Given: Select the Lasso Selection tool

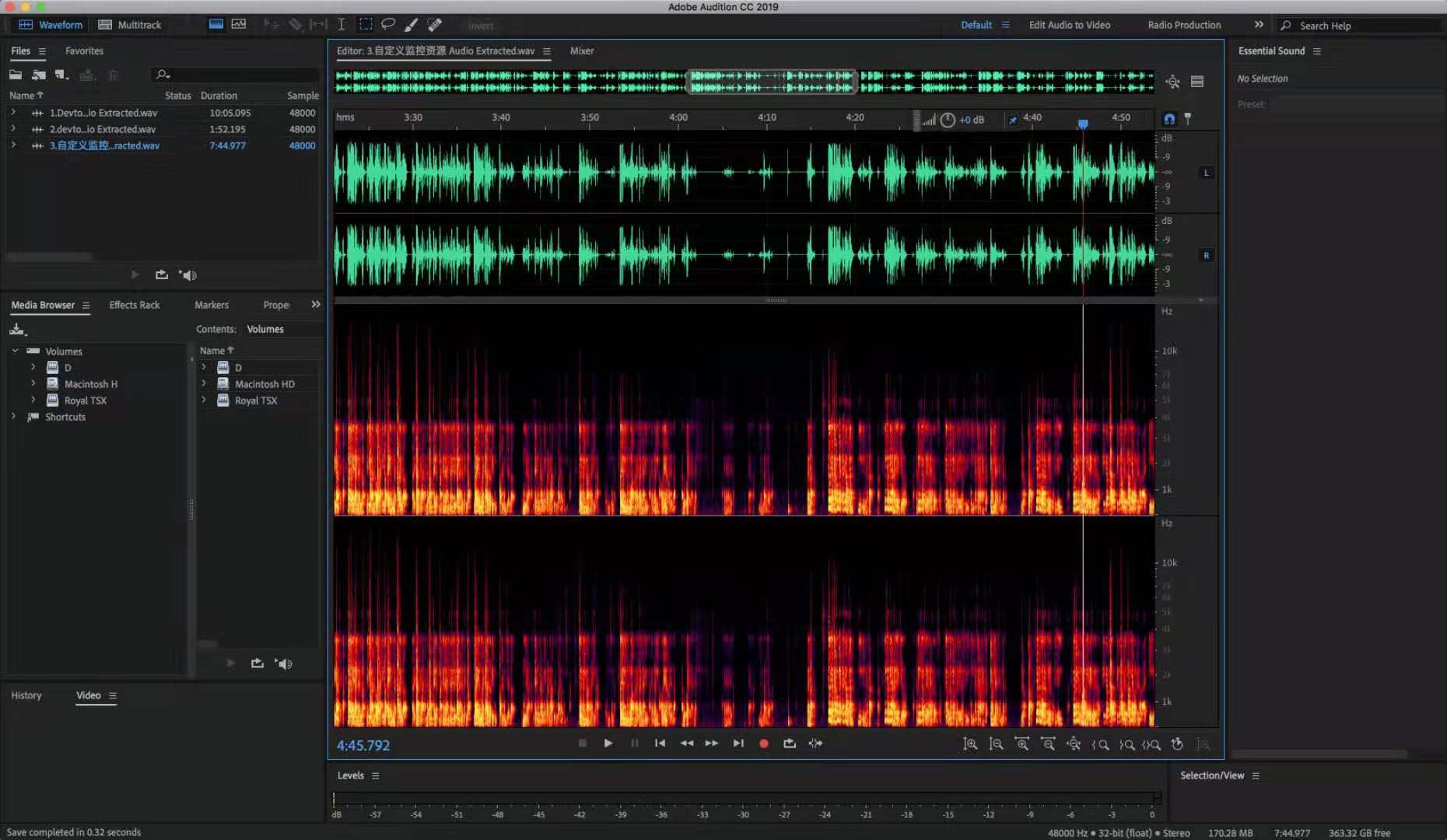Looking at the screenshot, I should click(x=387, y=24).
